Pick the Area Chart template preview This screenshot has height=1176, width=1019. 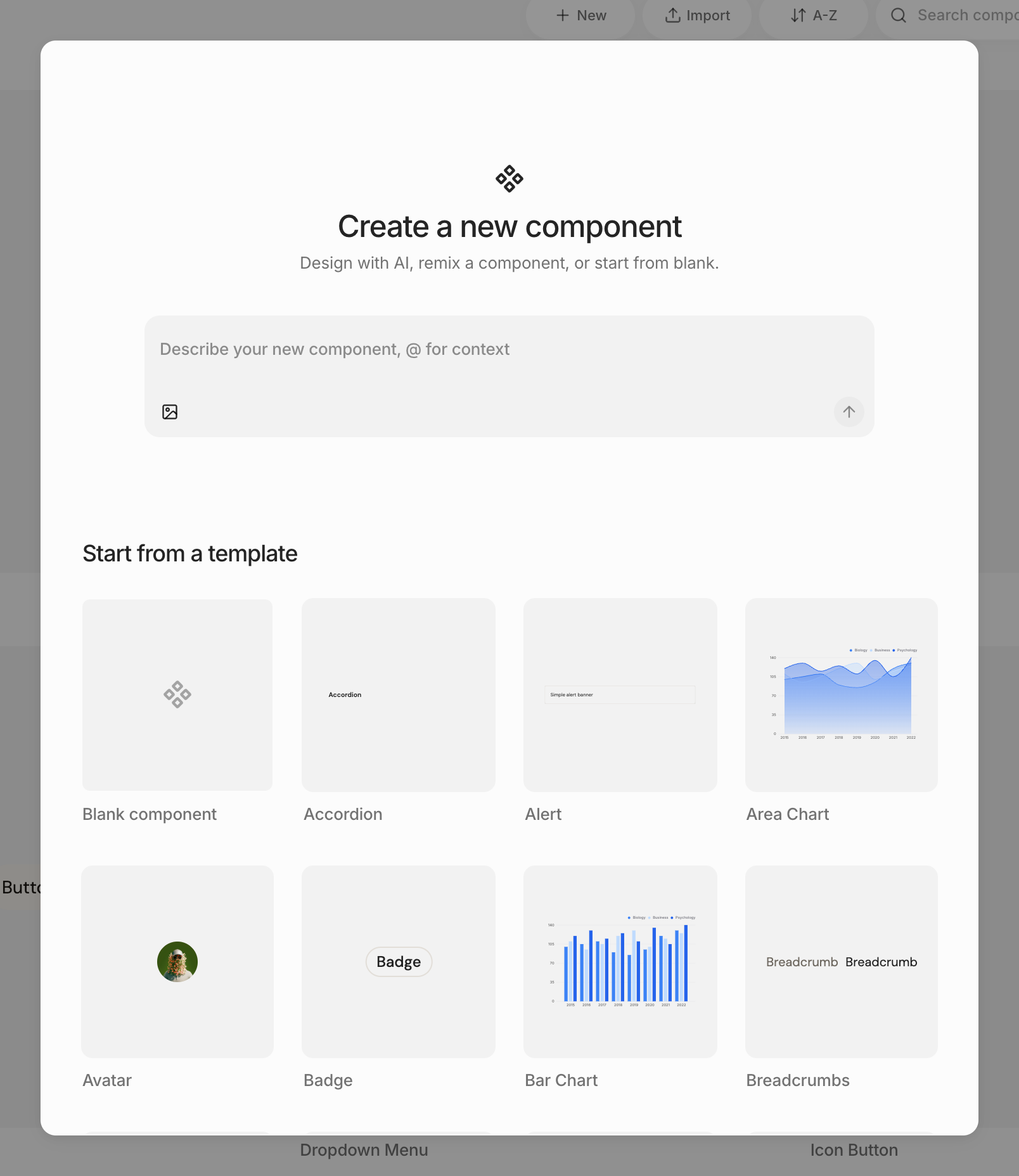point(842,695)
